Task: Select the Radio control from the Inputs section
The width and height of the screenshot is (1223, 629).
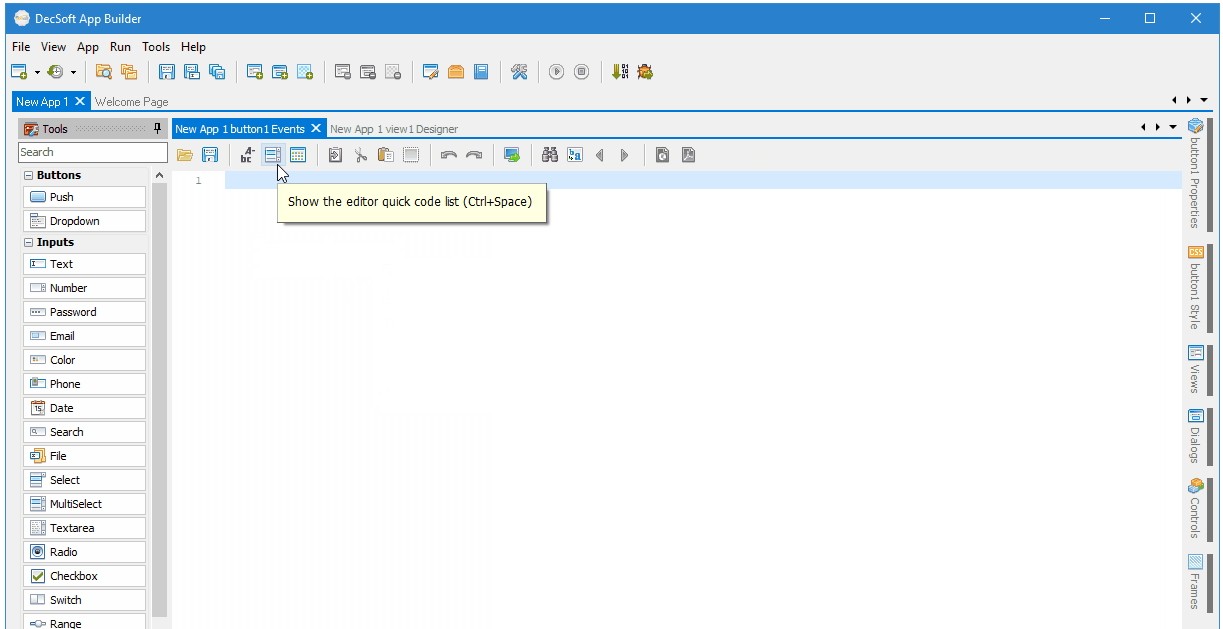Action: coord(84,551)
